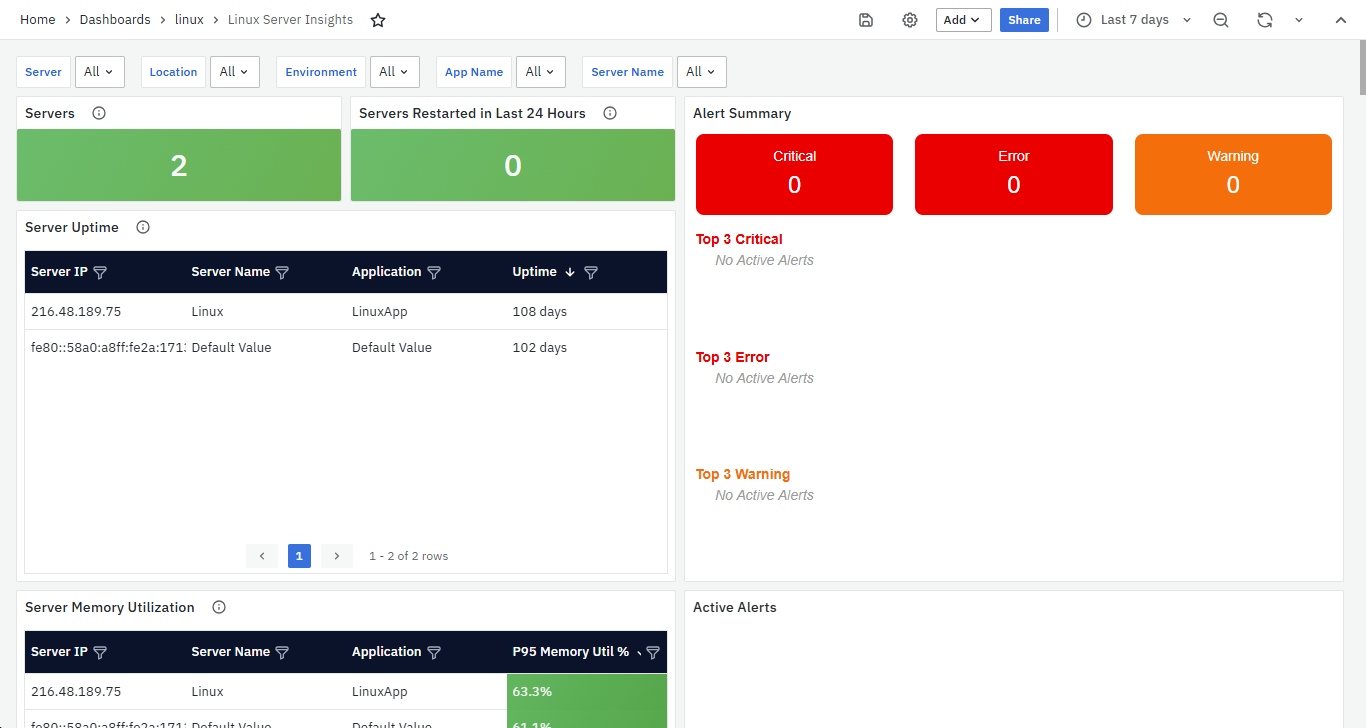Screen dimensions: 1366x728
Task: Open dashboard settings gear icon
Action: (x=909, y=20)
